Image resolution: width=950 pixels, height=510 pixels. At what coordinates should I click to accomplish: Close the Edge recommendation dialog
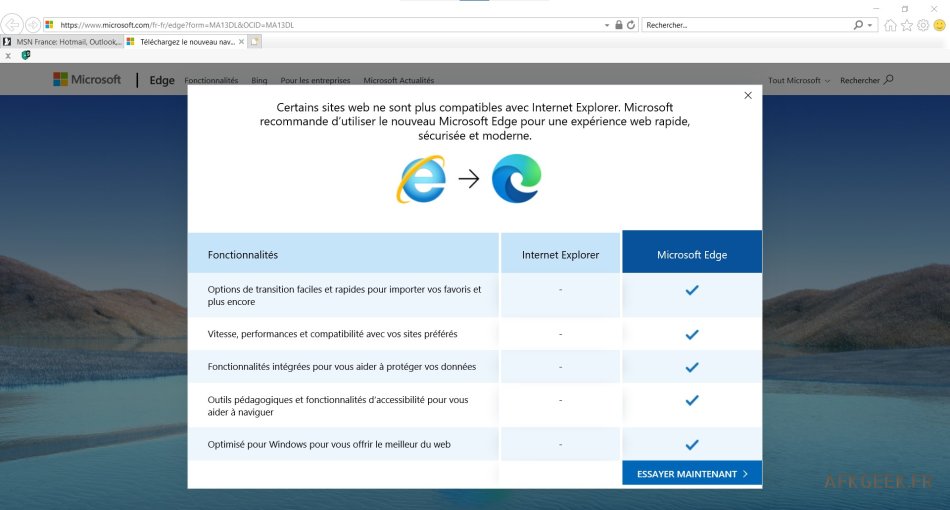point(748,95)
